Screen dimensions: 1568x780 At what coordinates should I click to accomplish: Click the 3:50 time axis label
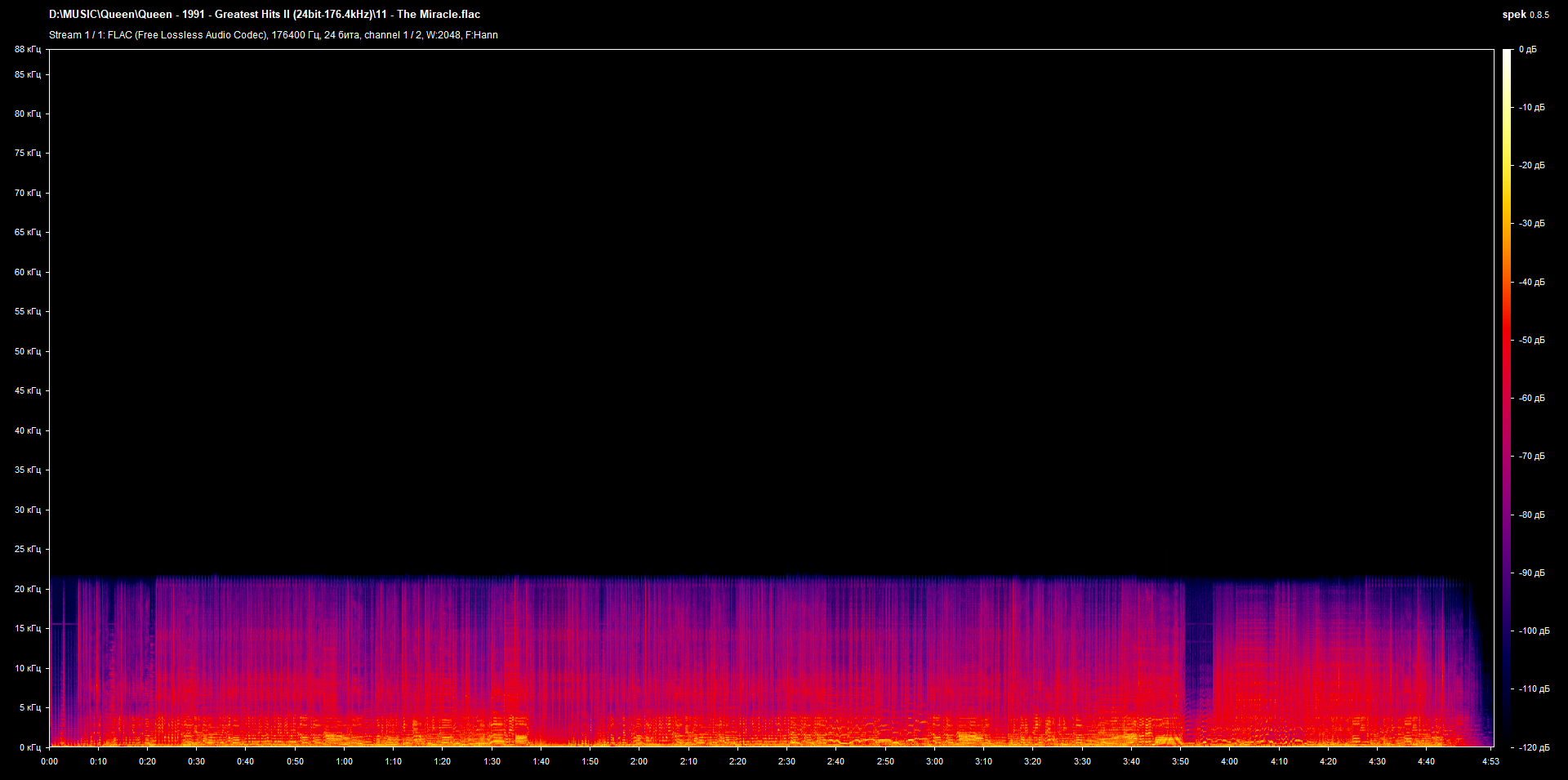coord(1180,761)
